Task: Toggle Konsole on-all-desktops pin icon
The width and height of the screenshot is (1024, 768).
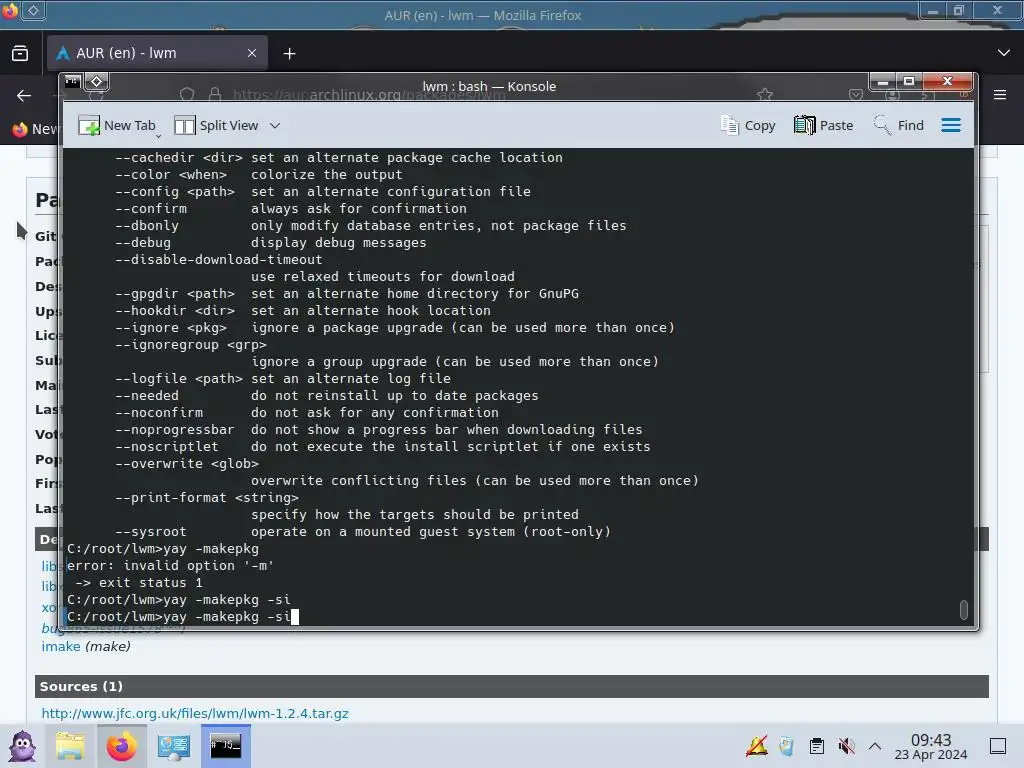Action: coord(97,82)
